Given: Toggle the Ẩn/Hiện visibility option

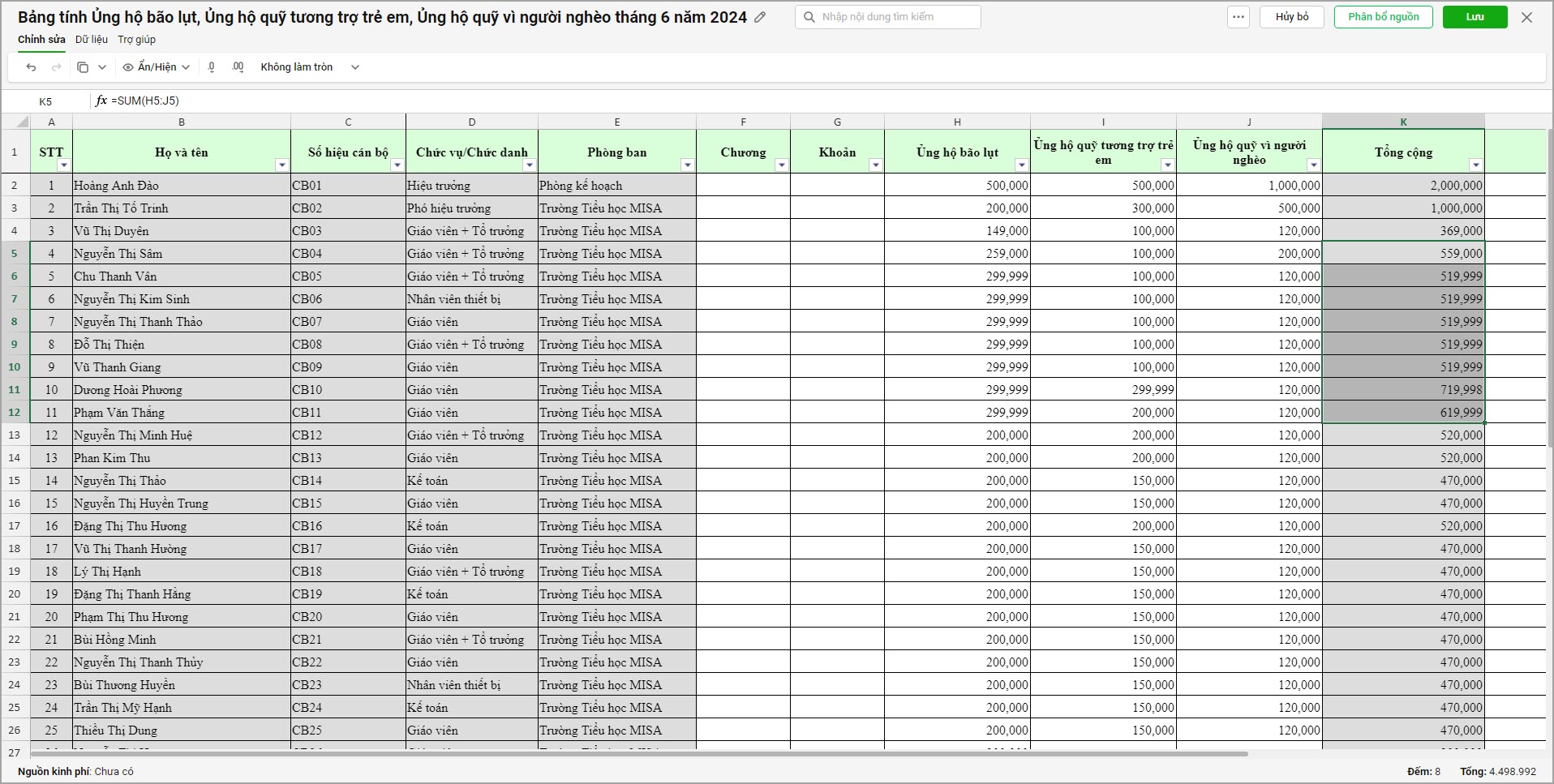Looking at the screenshot, I should [156, 67].
